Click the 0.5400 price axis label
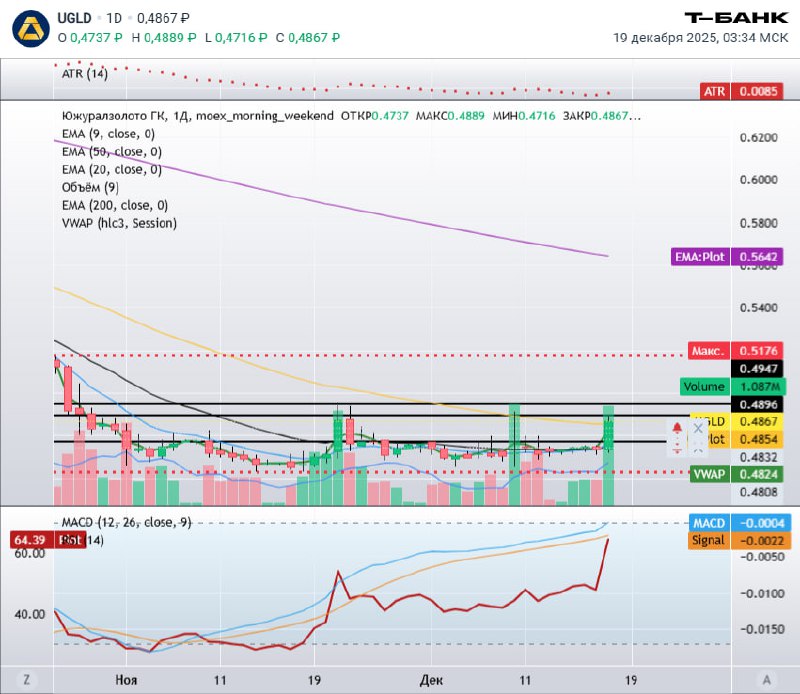The image size is (800, 694). point(759,308)
